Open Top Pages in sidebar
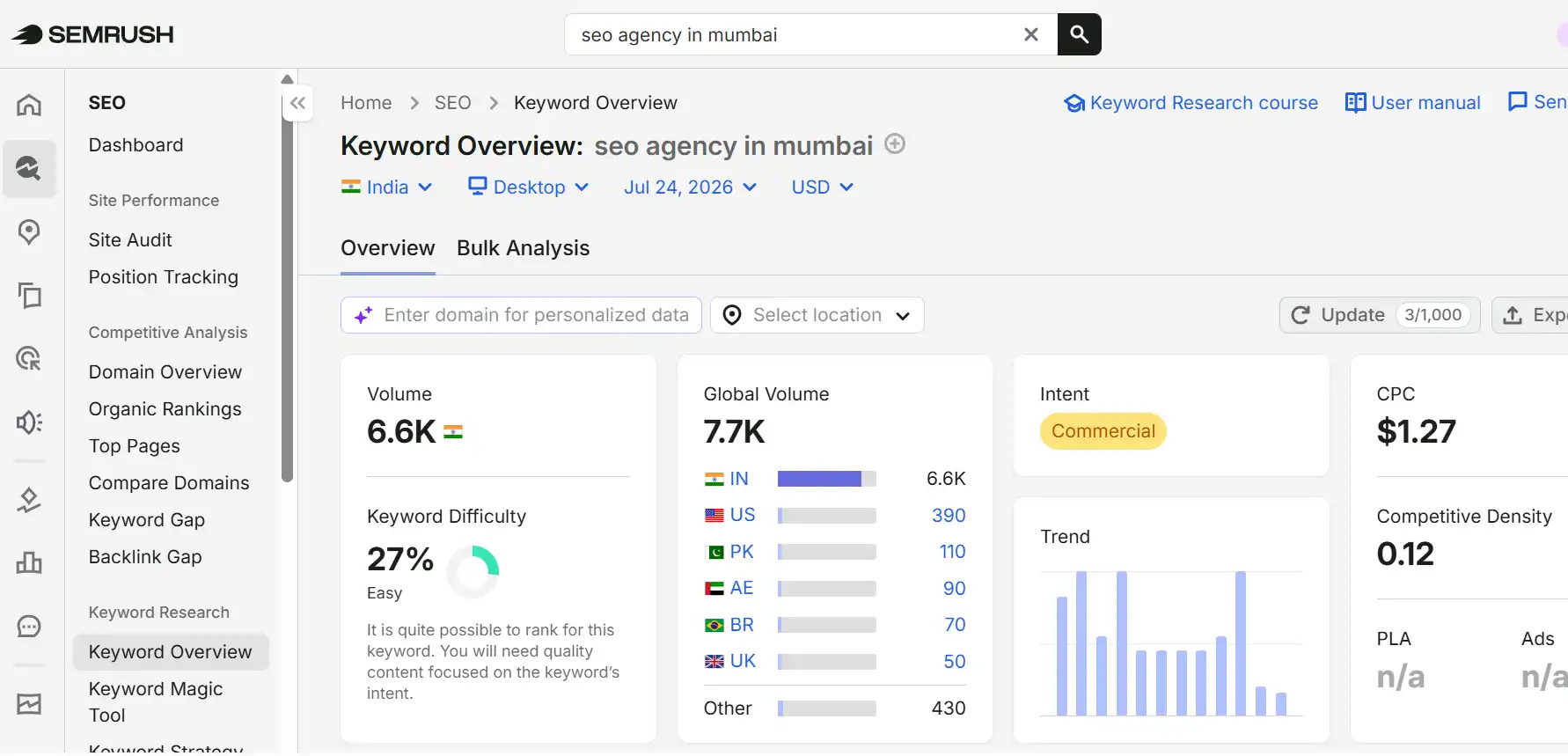The image size is (1568, 756). click(135, 446)
